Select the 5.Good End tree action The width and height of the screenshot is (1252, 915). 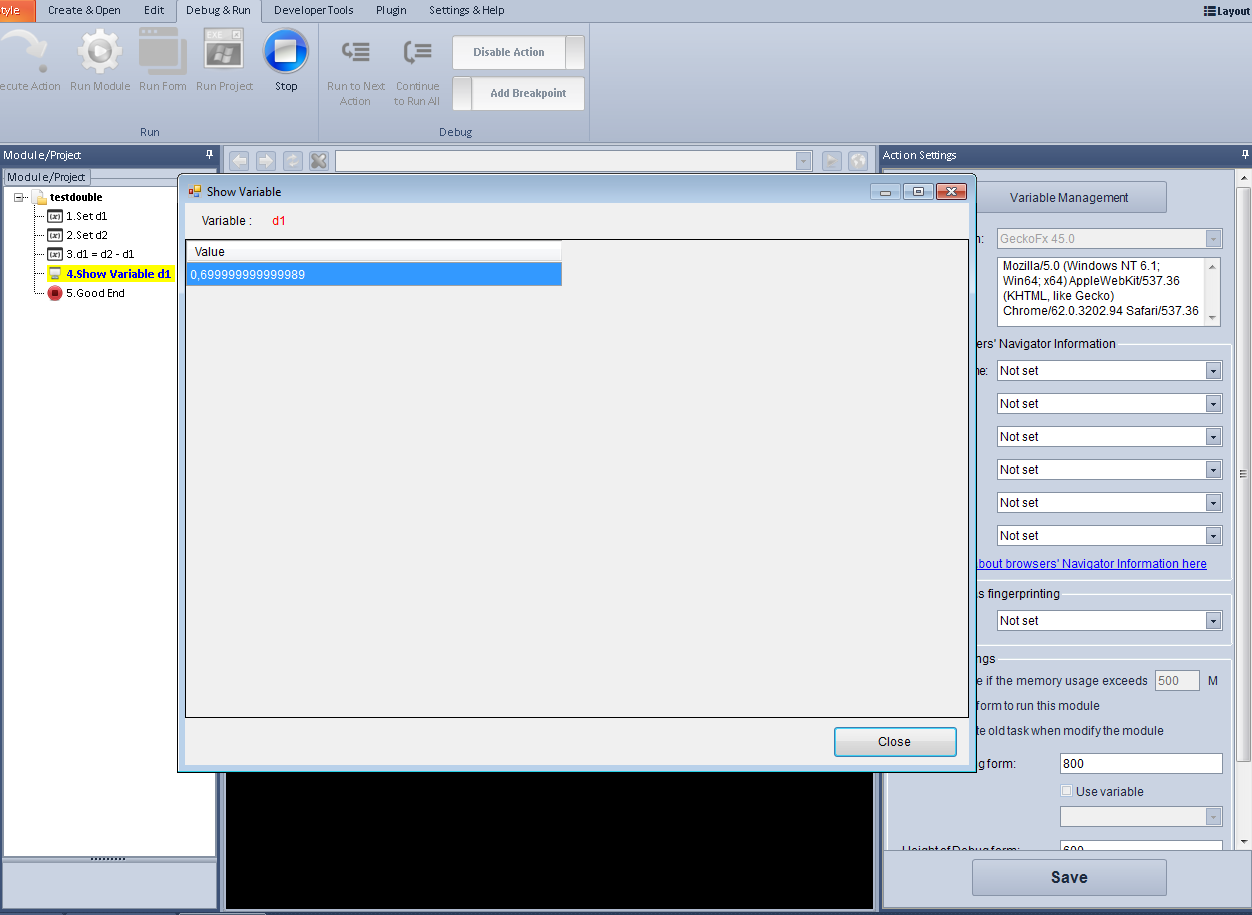(95, 293)
